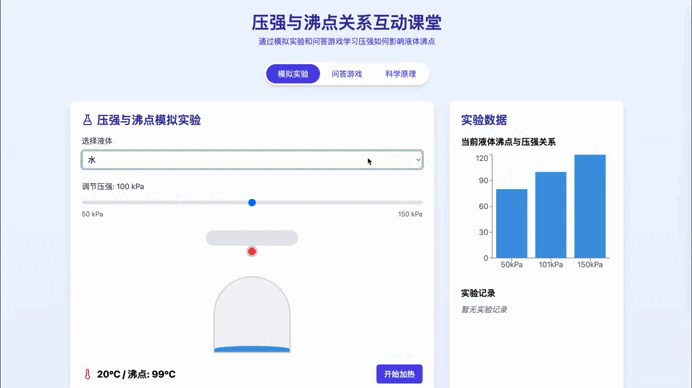Click the 开始加热 button
The height and width of the screenshot is (388, 692).
point(399,374)
